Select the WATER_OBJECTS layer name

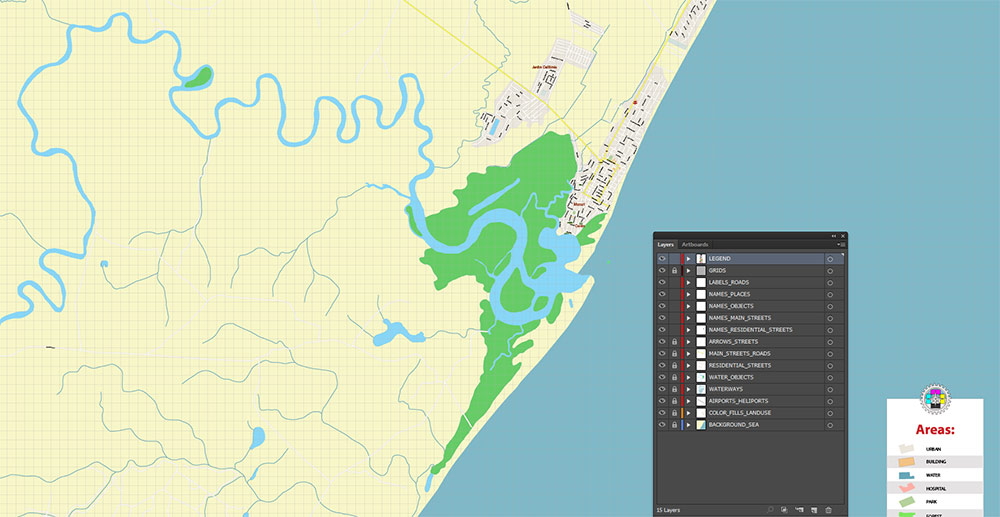tap(731, 377)
